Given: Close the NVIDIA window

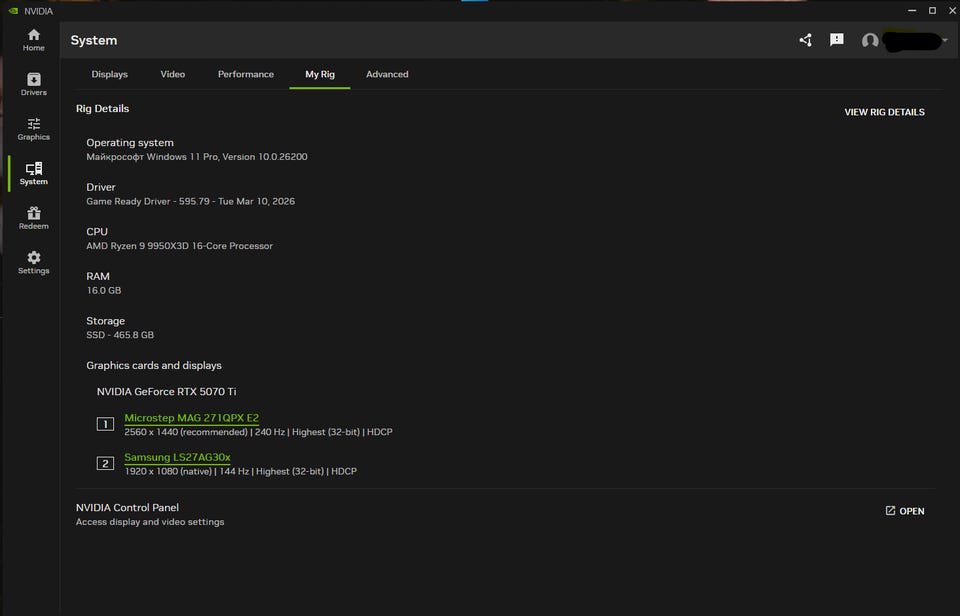Looking at the screenshot, I should tap(953, 10).
